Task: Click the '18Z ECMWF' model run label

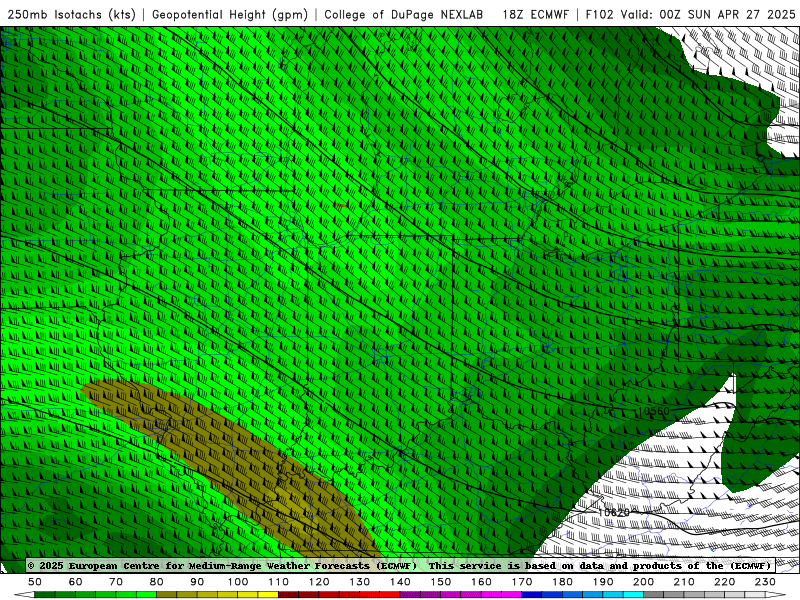Action: (x=535, y=15)
